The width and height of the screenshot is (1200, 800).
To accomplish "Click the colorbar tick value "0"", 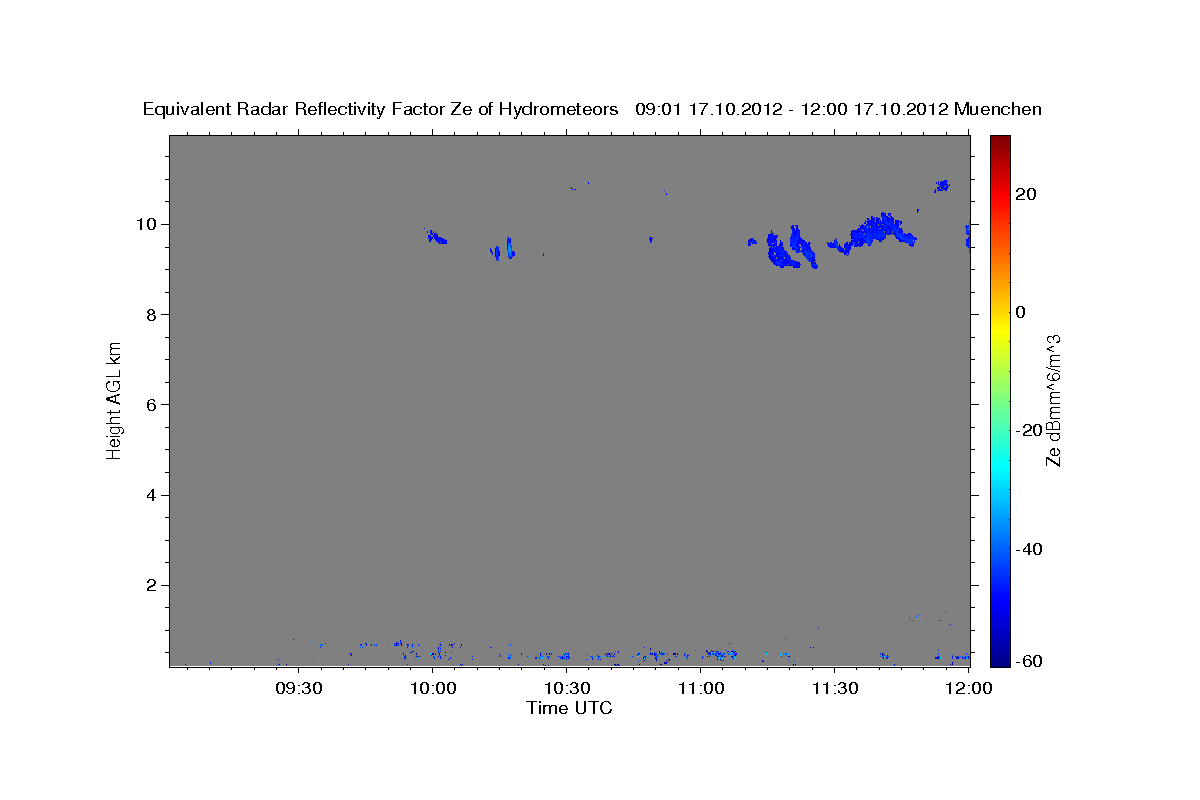I will coord(1020,312).
